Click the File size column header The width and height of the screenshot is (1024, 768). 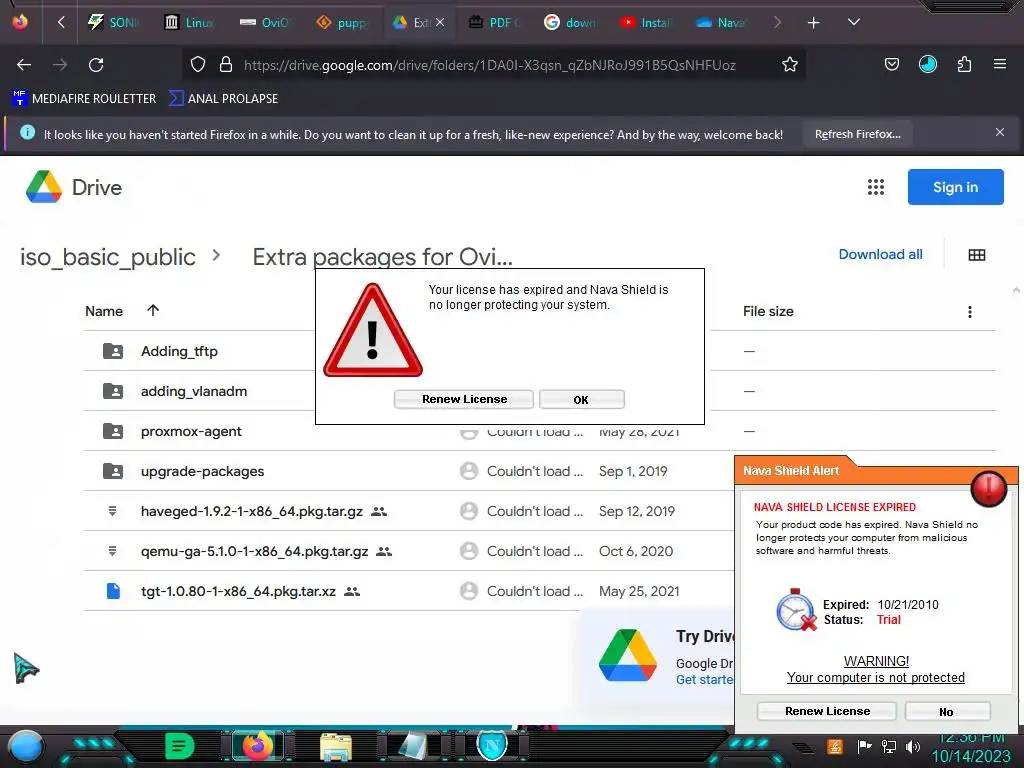[x=768, y=312]
